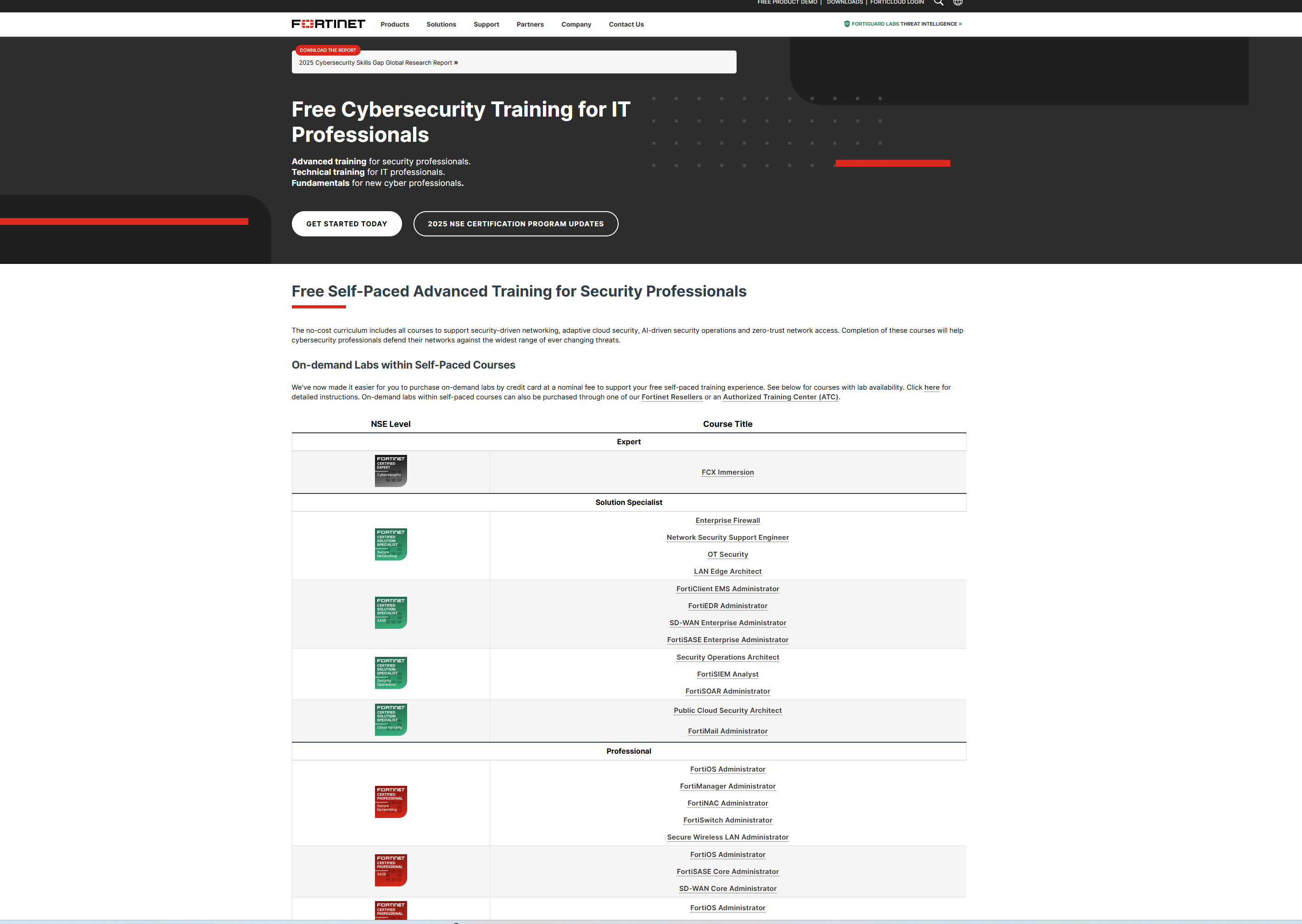Open the FCX Immersion course link

tap(727, 472)
